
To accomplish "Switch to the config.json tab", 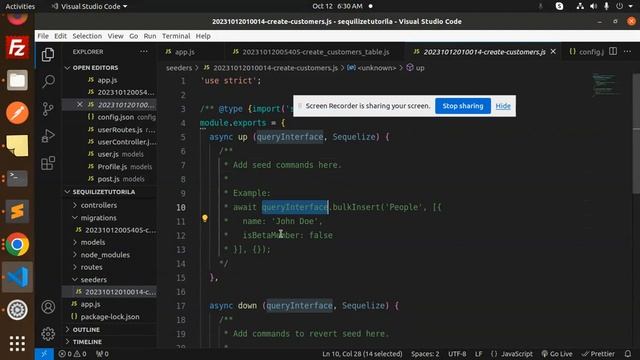I will coord(586,52).
